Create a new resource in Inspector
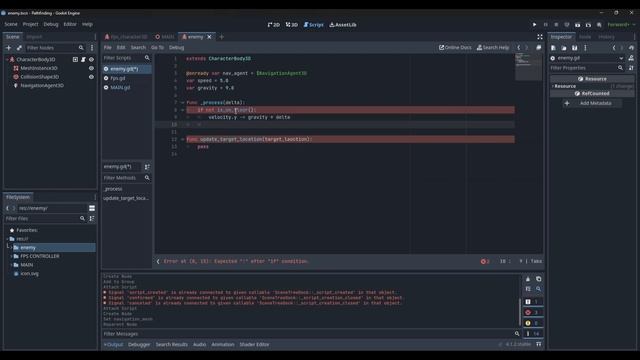The image size is (640, 360). click(553, 48)
